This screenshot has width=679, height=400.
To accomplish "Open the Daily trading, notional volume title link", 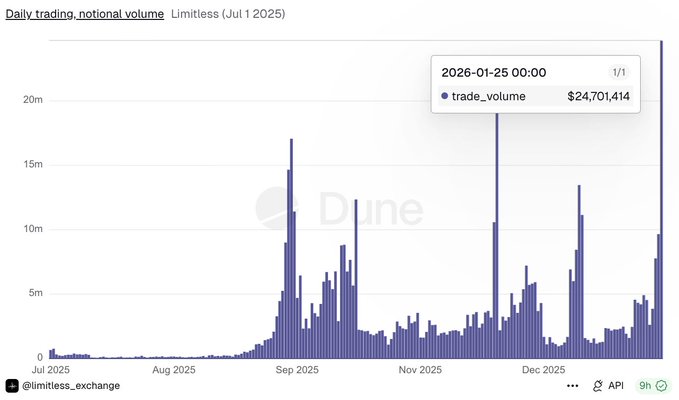I will 85,15.
